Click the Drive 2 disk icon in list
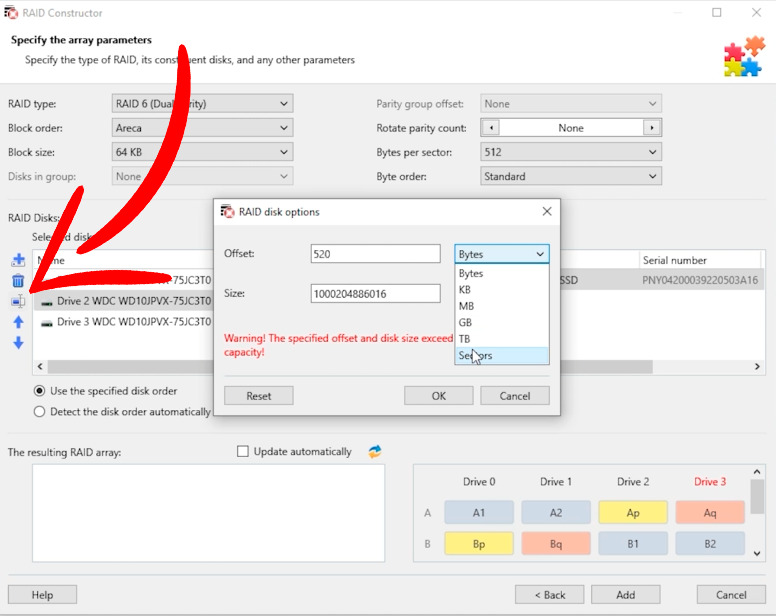 (x=47, y=302)
